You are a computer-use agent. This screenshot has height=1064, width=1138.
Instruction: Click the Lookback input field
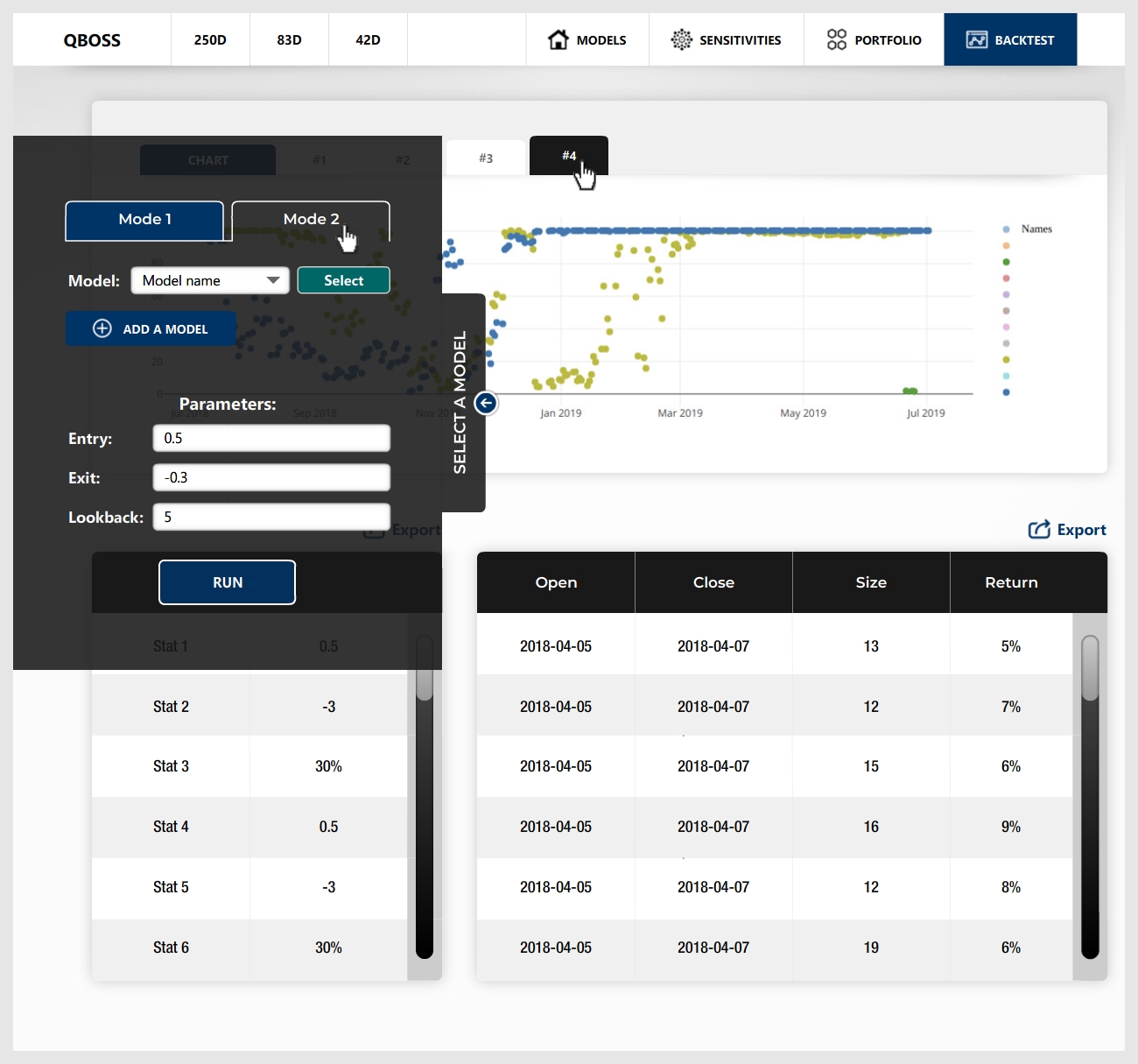(271, 517)
